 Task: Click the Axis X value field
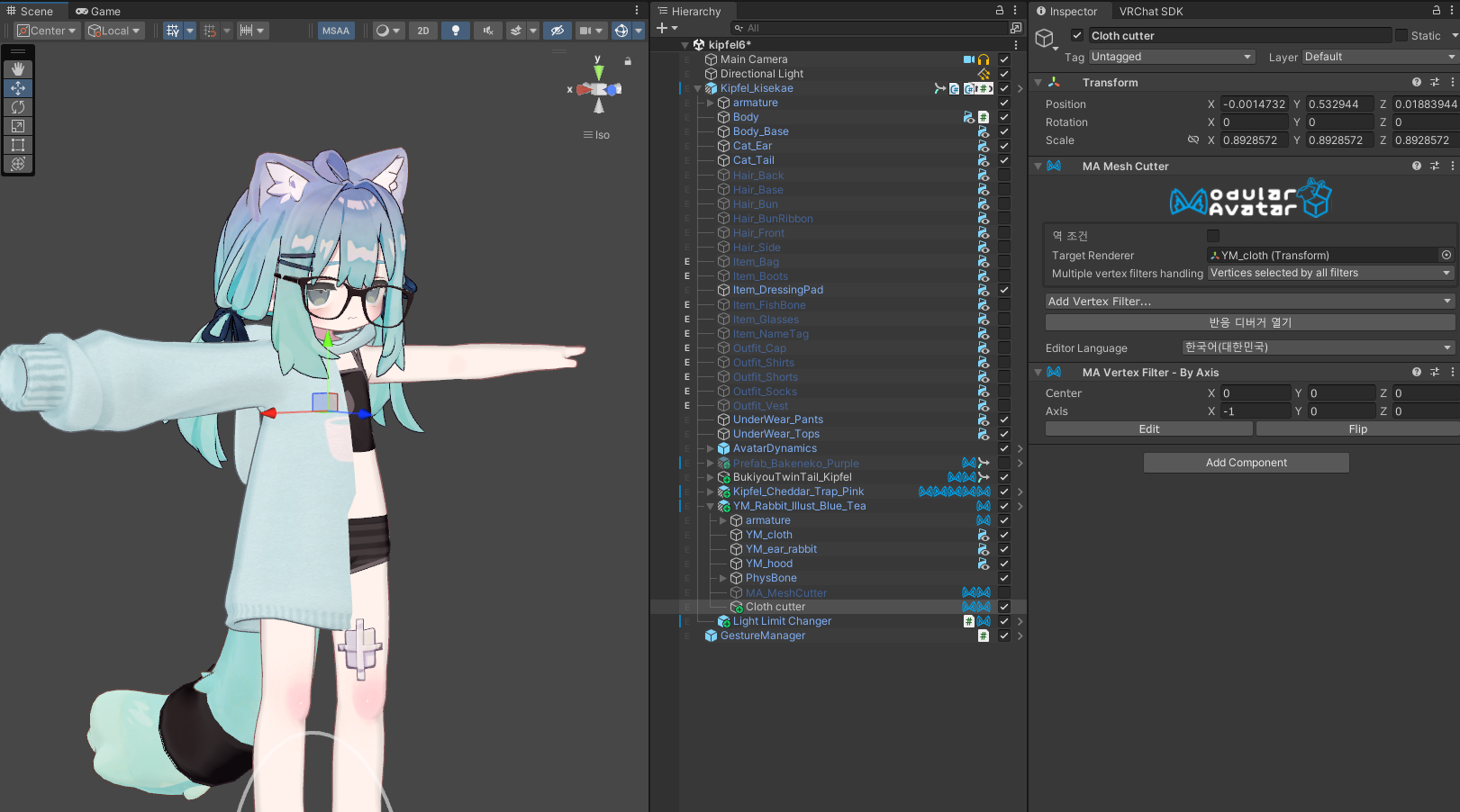click(1256, 411)
